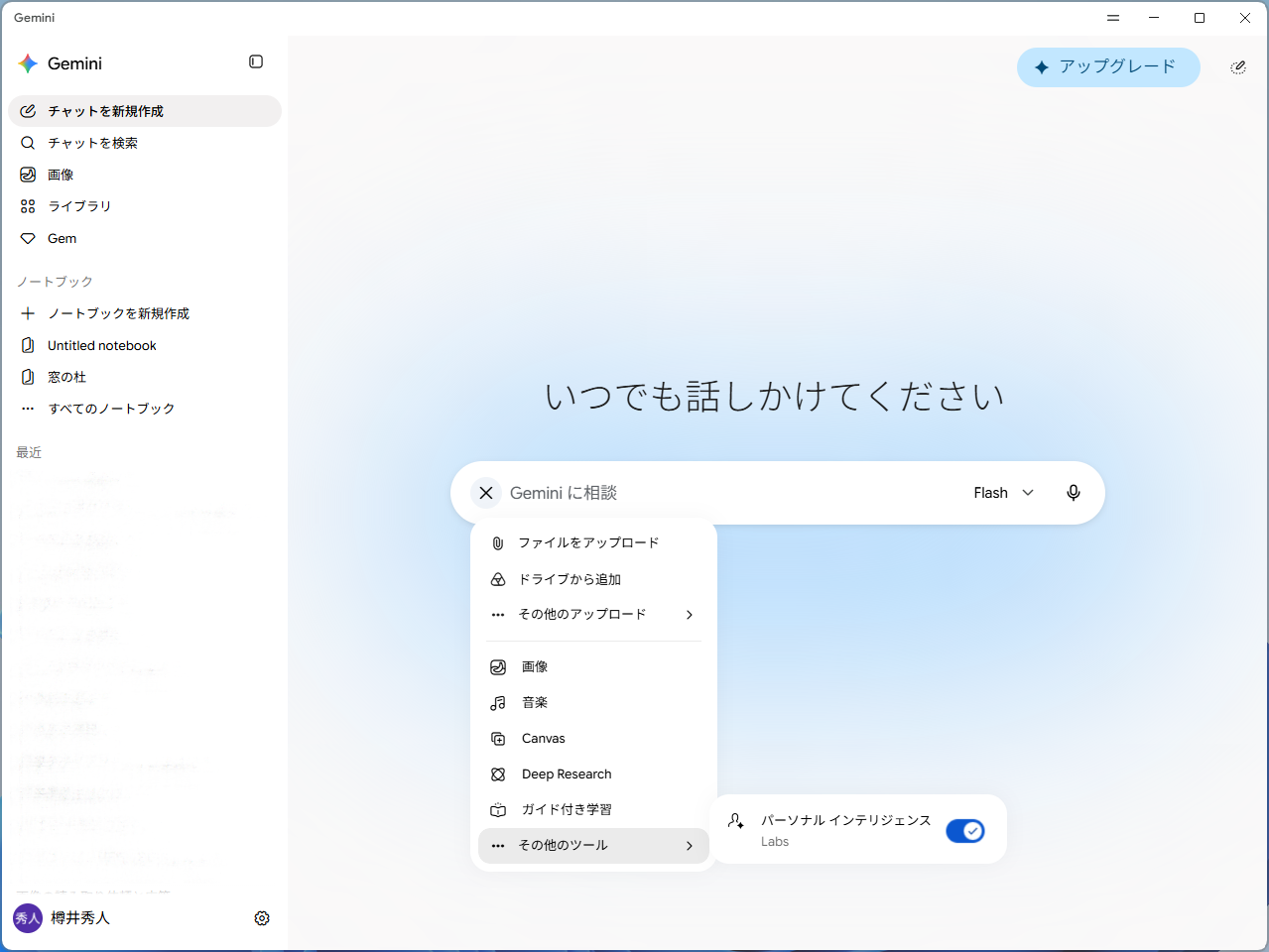Click the 秀人 profile avatar

click(28, 918)
